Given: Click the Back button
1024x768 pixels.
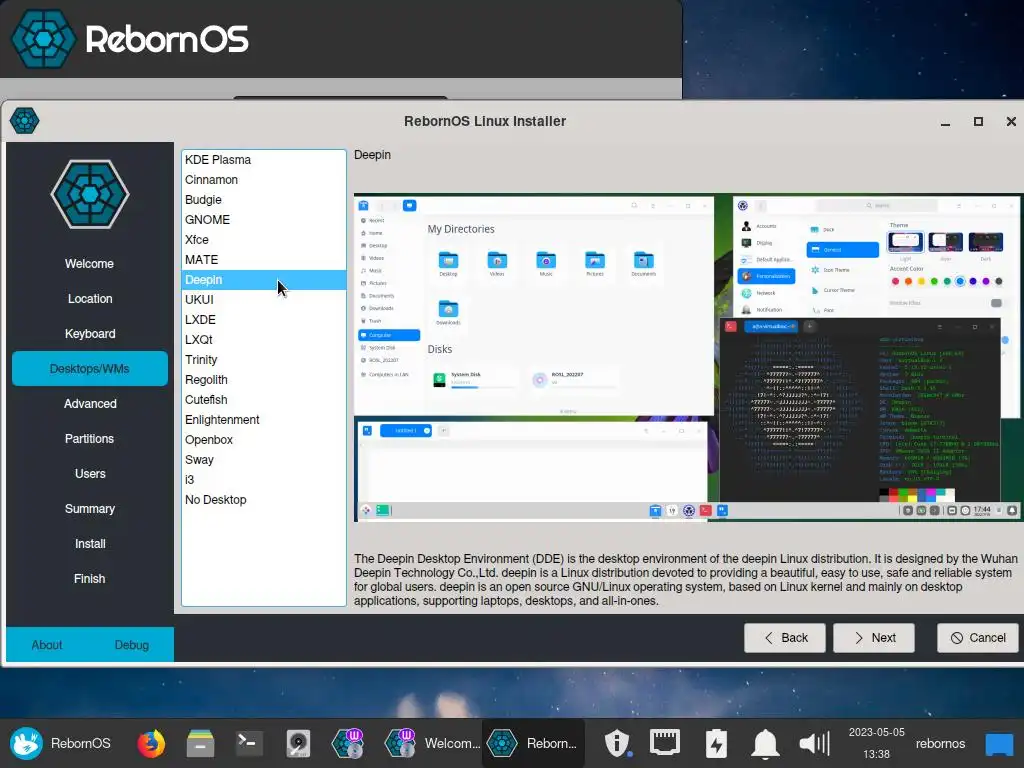Looking at the screenshot, I should tap(785, 638).
